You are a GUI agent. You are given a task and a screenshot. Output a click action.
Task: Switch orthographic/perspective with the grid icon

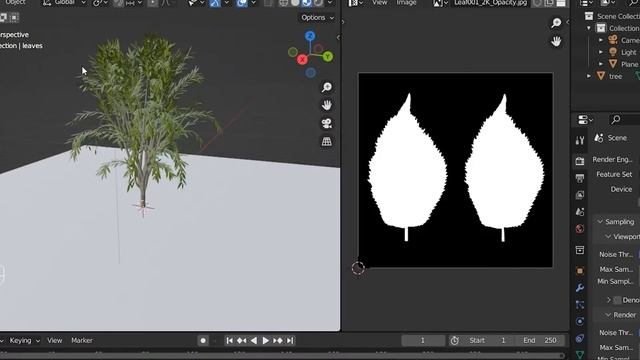(327, 141)
